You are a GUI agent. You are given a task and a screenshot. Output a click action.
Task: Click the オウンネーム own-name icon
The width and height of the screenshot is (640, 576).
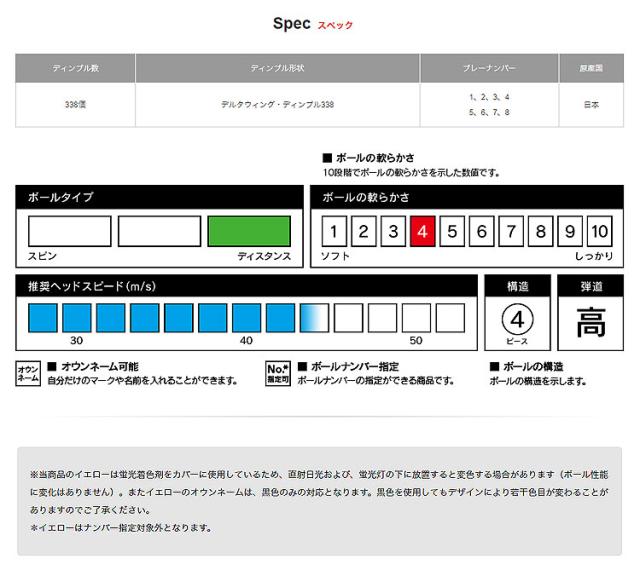coord(27,373)
